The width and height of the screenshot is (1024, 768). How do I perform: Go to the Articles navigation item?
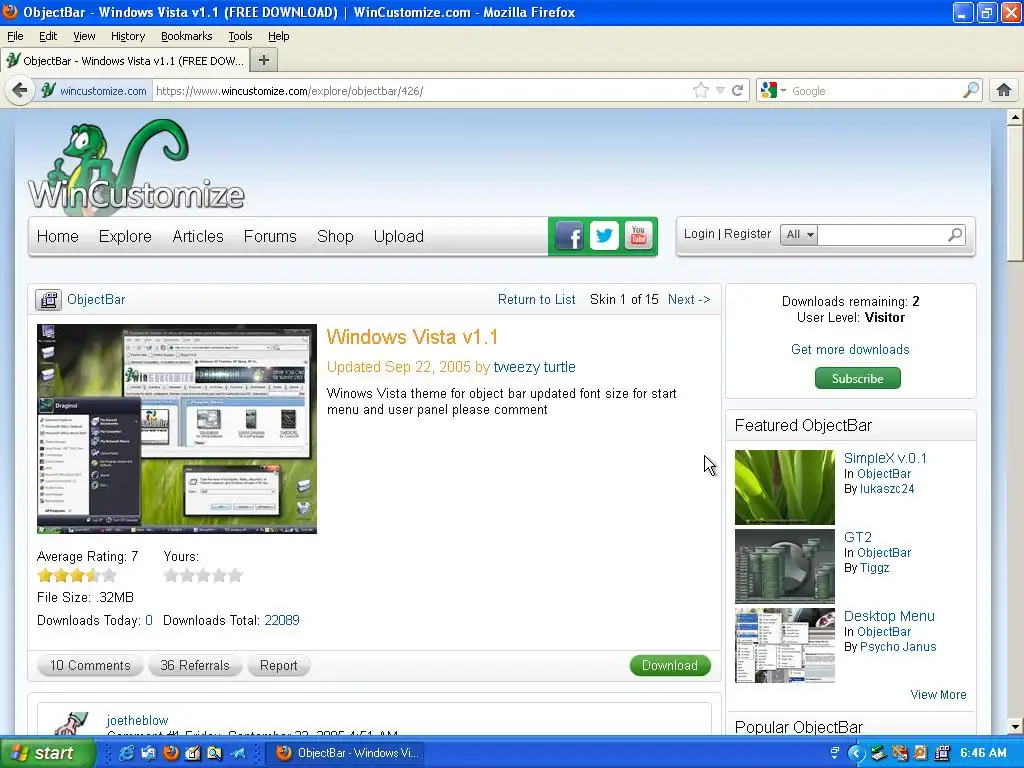198,236
